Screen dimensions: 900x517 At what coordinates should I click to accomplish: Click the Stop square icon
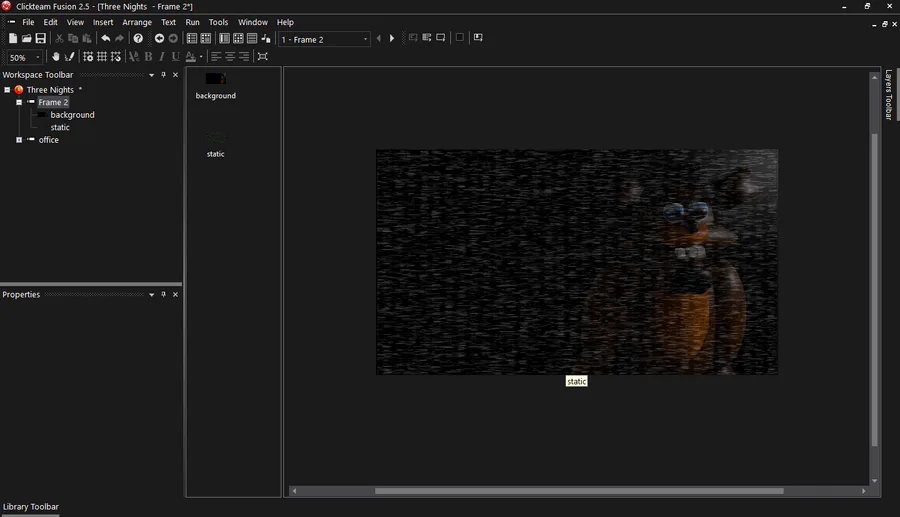pos(459,37)
